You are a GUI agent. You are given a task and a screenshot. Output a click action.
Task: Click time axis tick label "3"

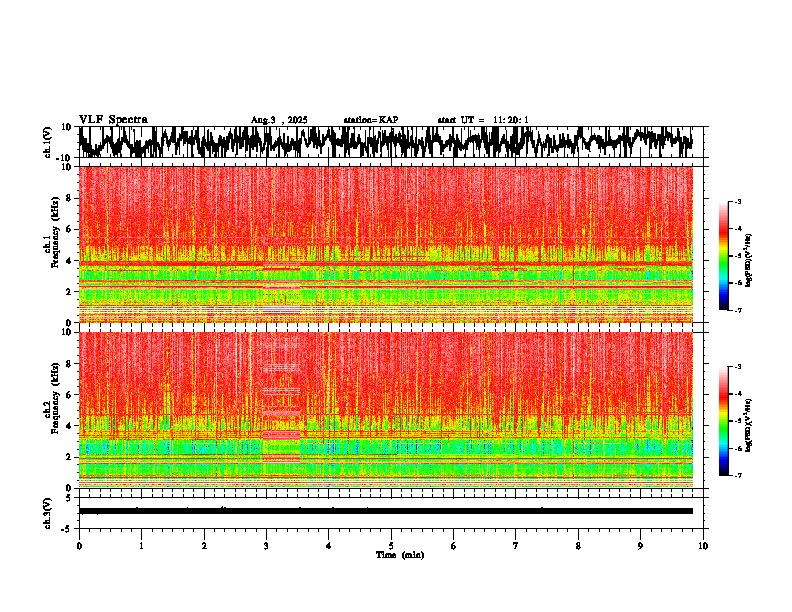click(266, 546)
